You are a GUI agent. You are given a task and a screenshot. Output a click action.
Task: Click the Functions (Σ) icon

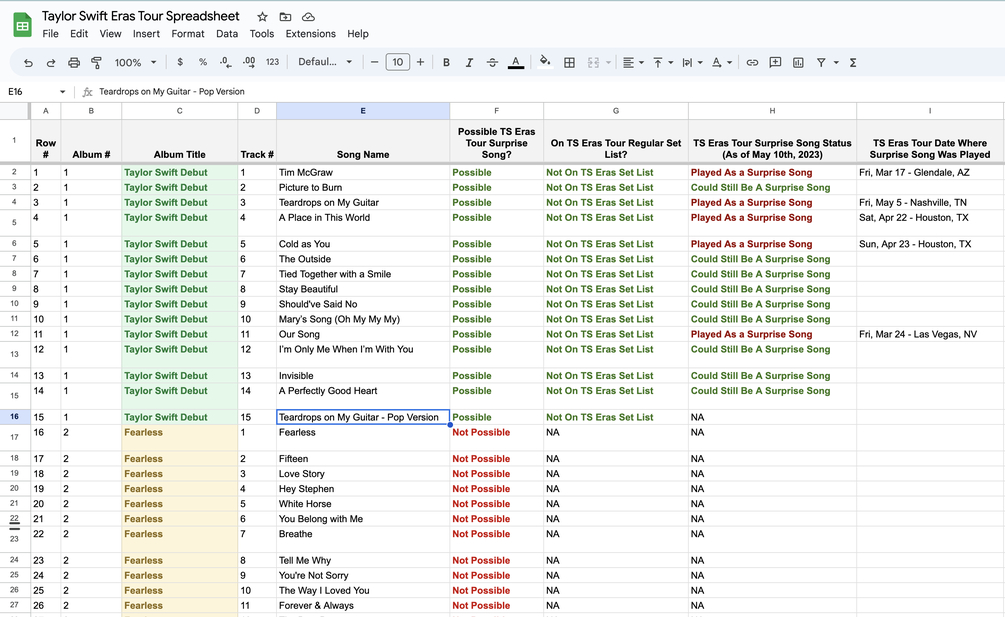pos(852,62)
